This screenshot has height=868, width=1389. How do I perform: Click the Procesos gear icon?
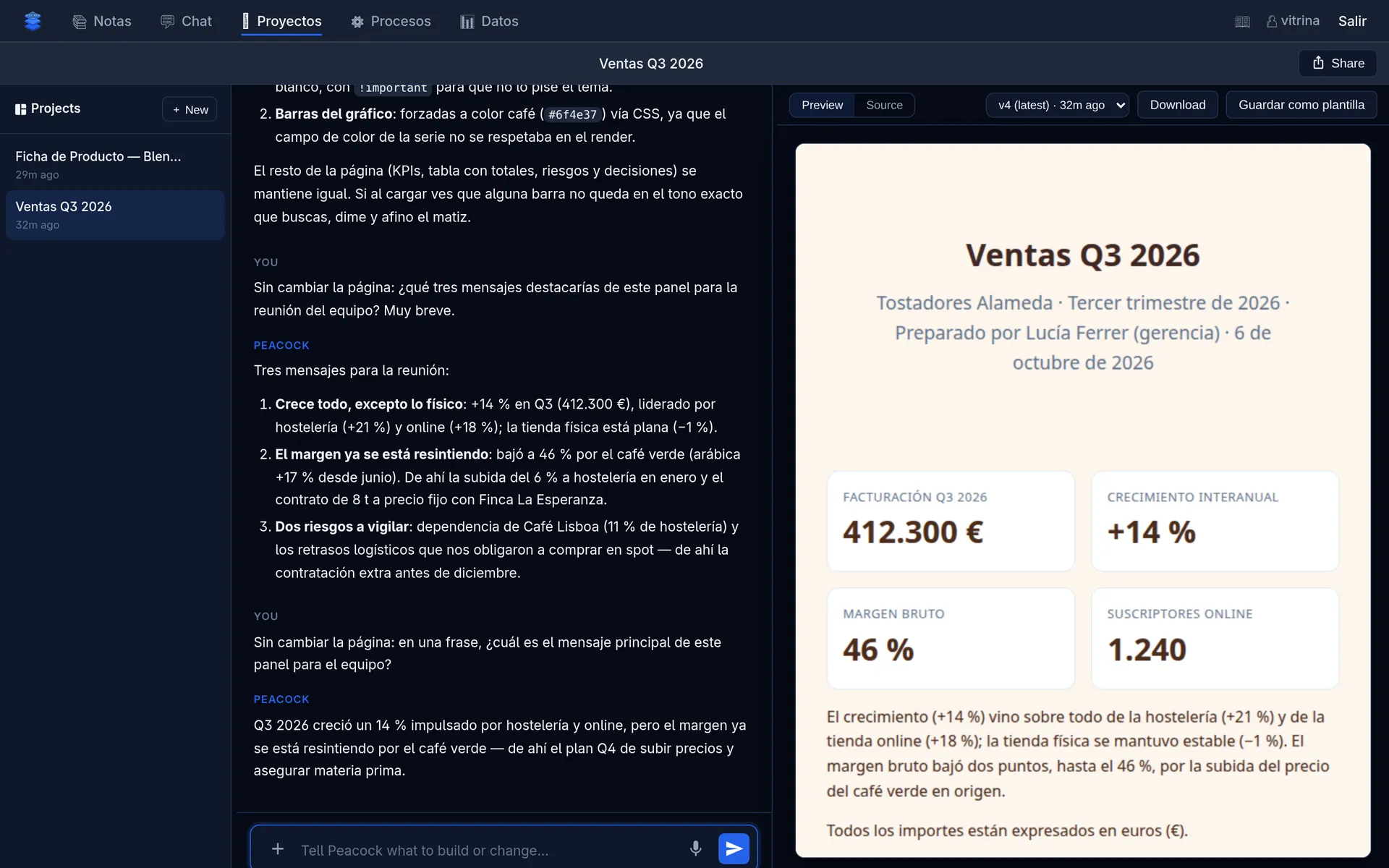357,22
